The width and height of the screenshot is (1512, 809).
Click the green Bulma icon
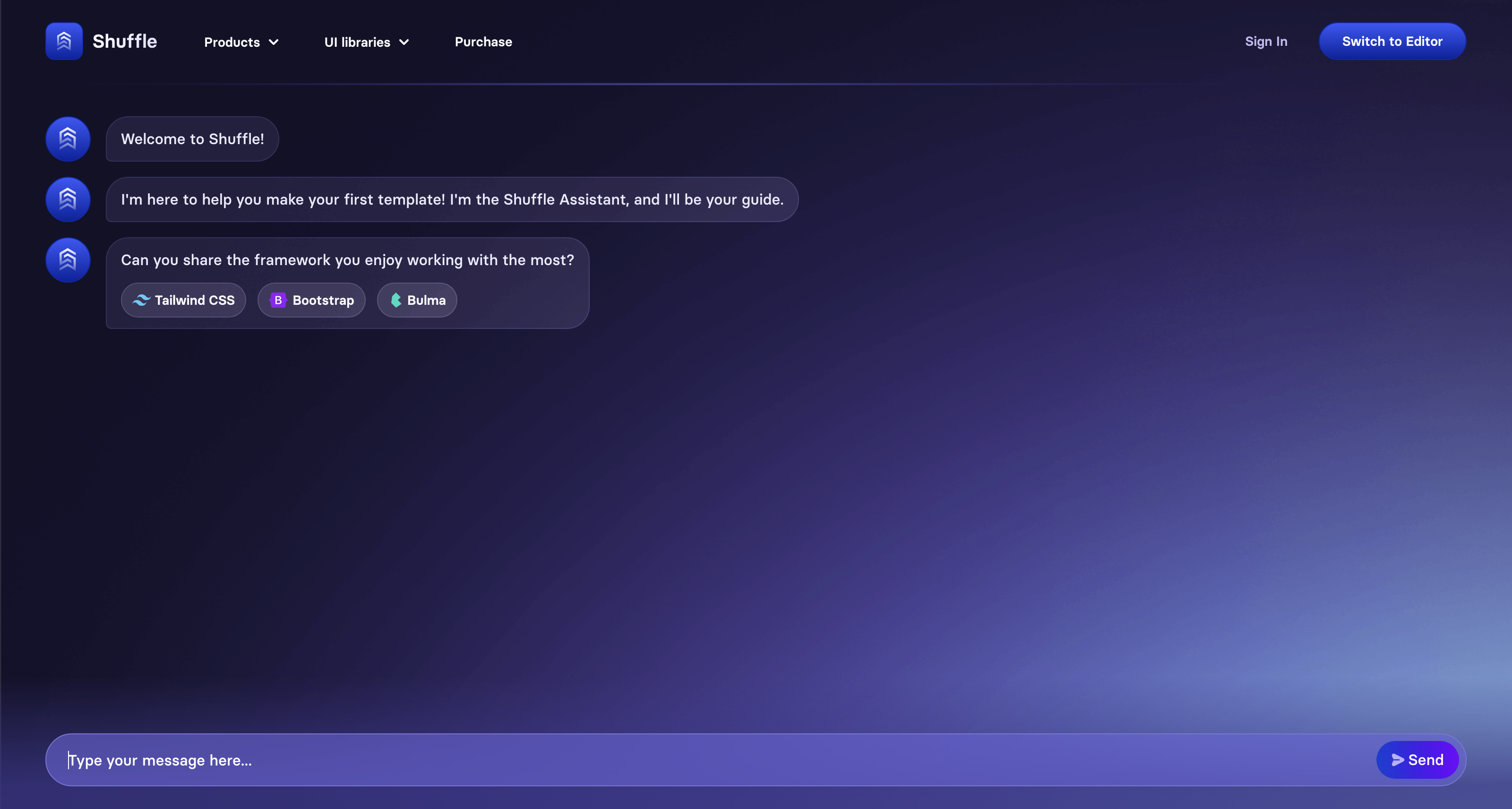[396, 300]
